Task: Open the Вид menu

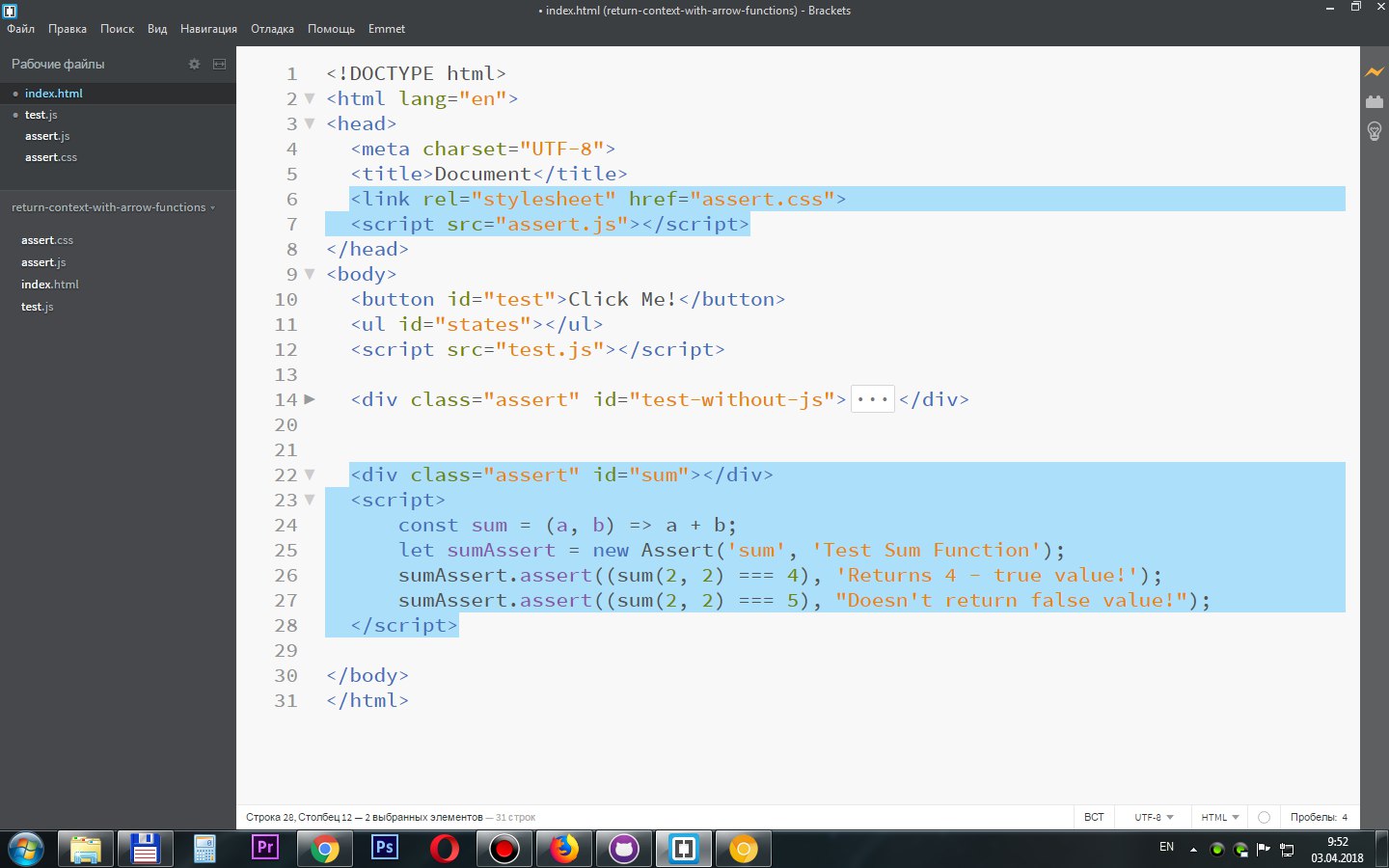Action: (157, 29)
